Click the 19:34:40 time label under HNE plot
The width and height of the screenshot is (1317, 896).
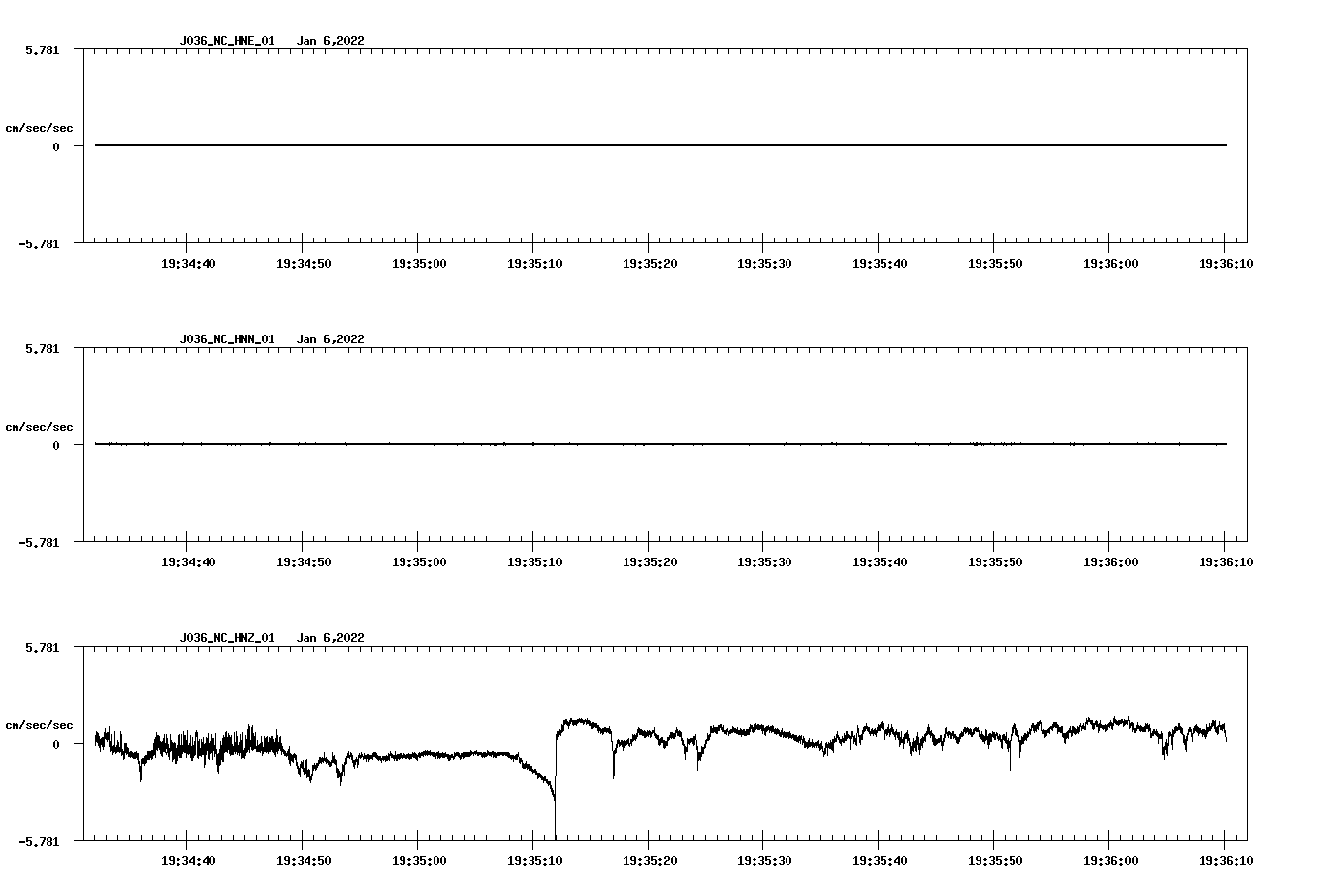(187, 264)
